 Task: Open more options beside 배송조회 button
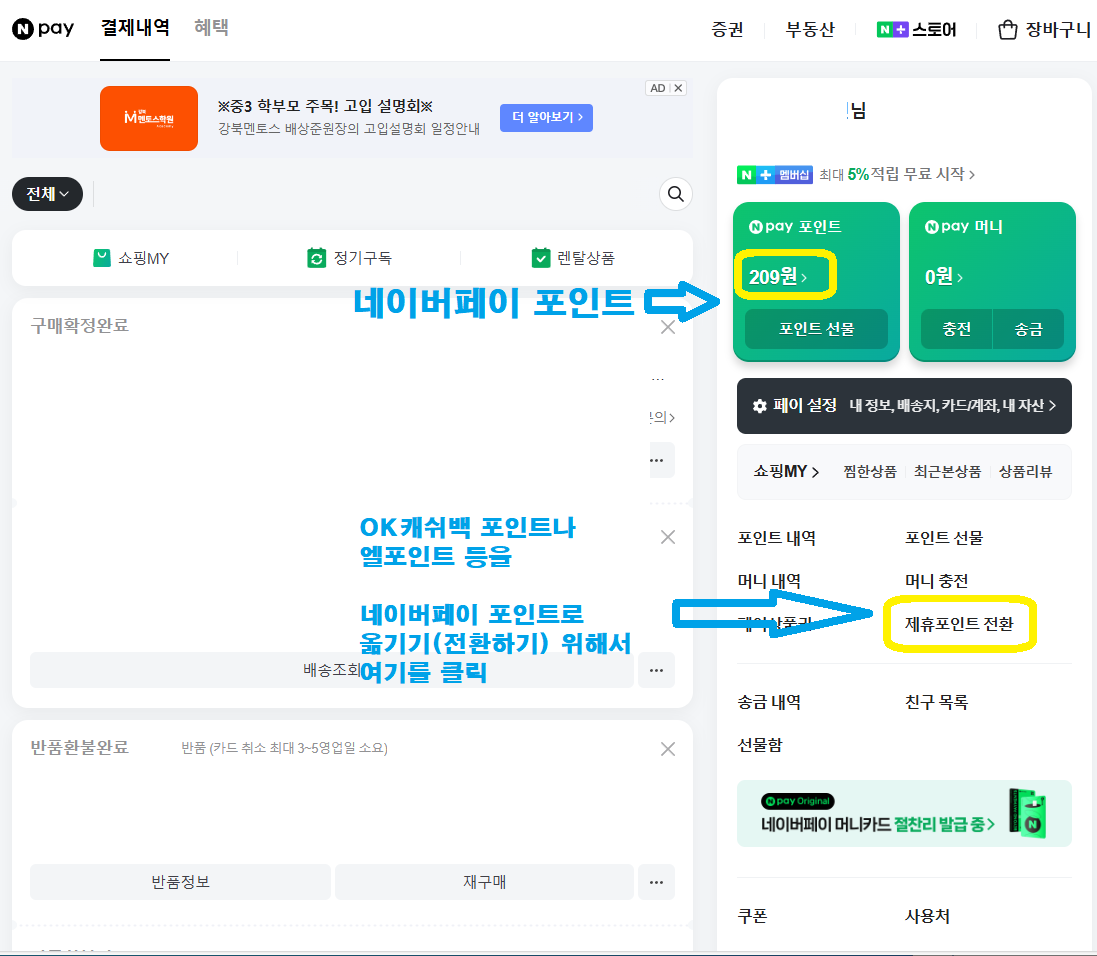656,670
